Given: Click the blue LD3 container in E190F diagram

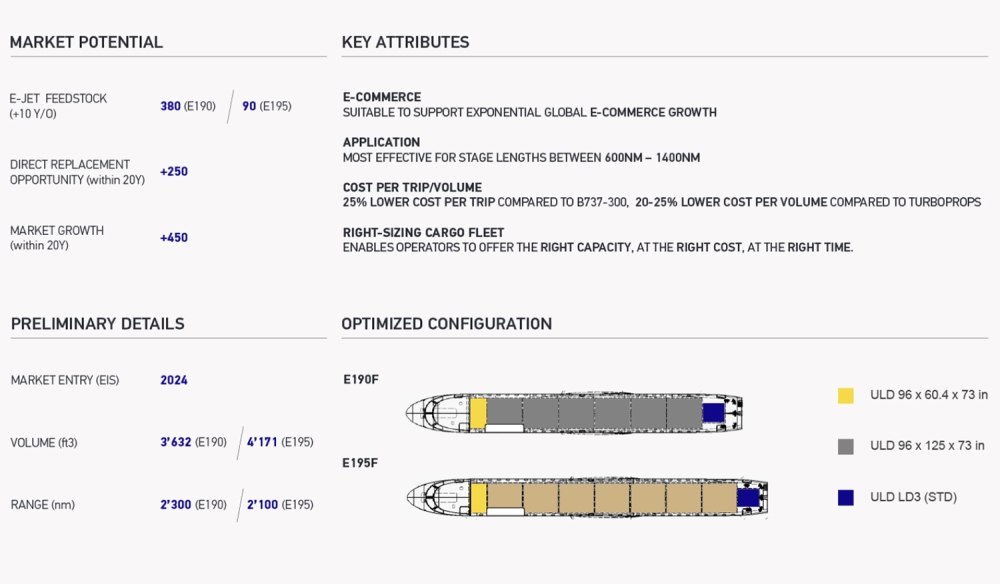Looking at the screenshot, I should click(x=713, y=413).
